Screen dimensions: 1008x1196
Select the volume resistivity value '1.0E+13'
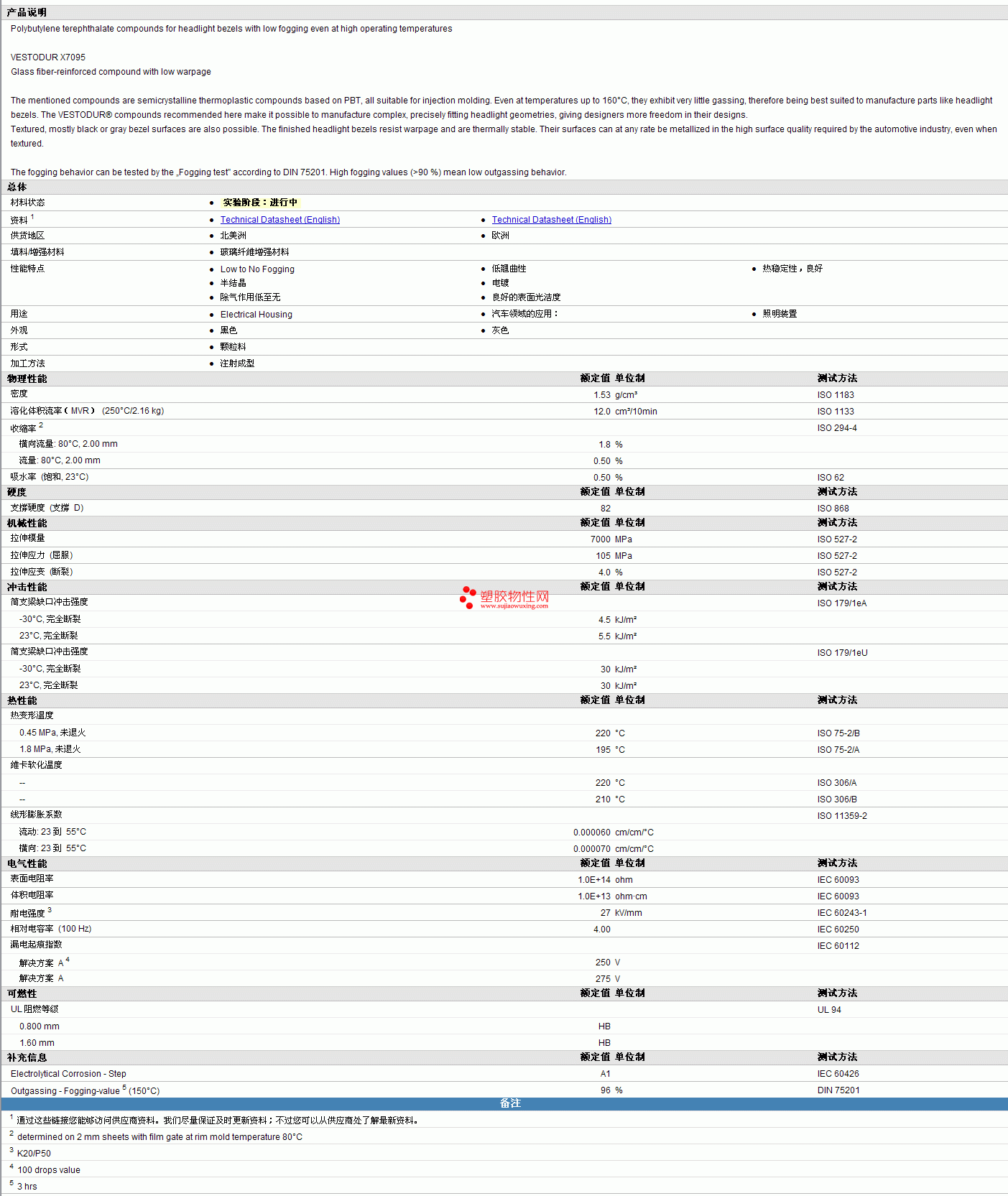click(594, 896)
